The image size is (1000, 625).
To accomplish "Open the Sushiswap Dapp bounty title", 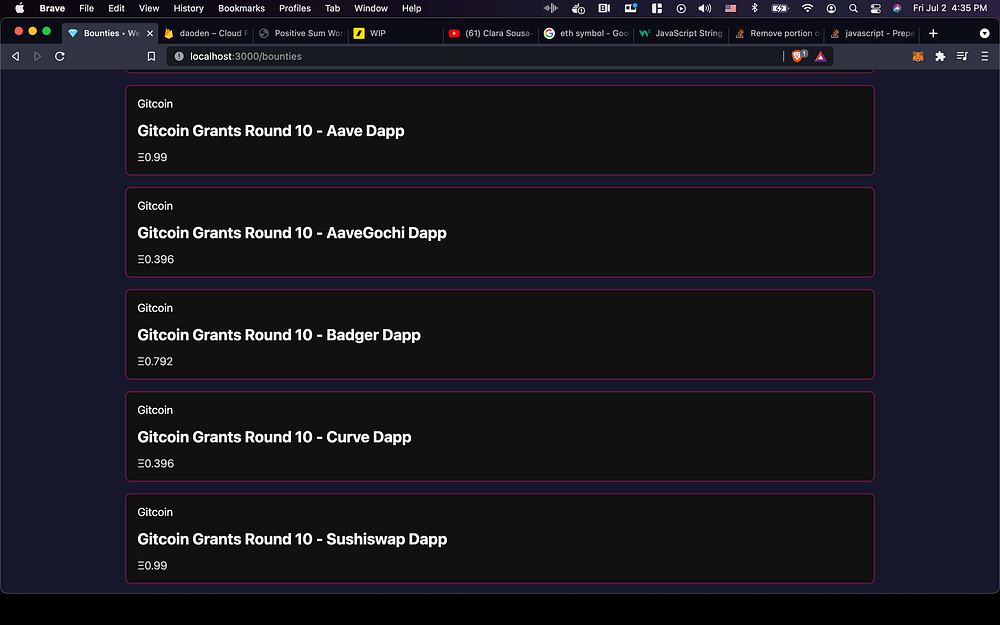I will point(292,539).
